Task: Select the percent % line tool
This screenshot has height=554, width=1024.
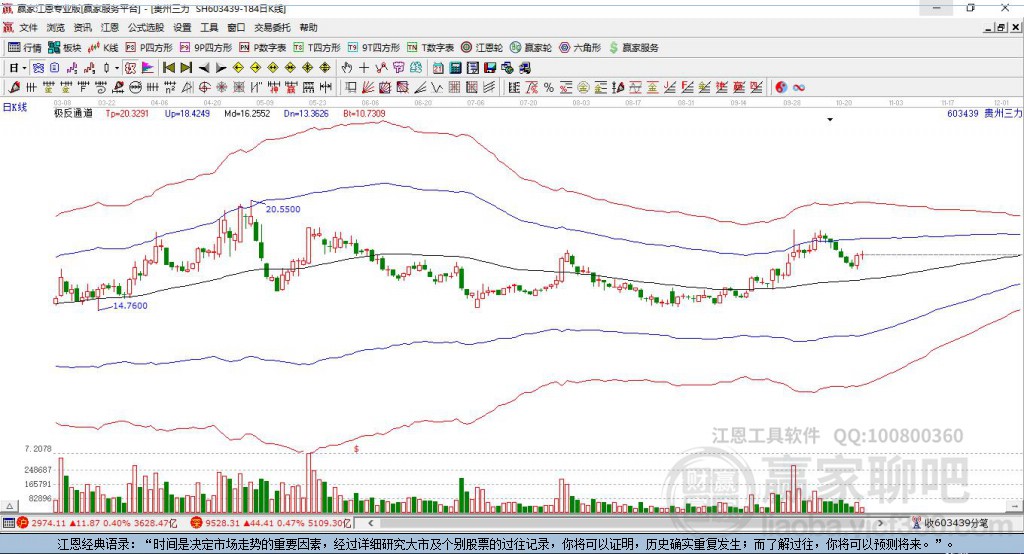Action: tap(549, 88)
